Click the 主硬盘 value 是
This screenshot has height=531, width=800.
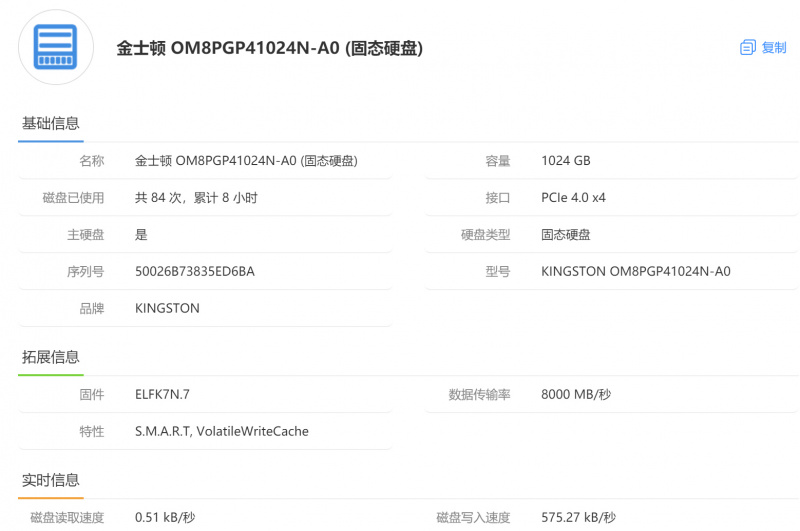tap(141, 235)
